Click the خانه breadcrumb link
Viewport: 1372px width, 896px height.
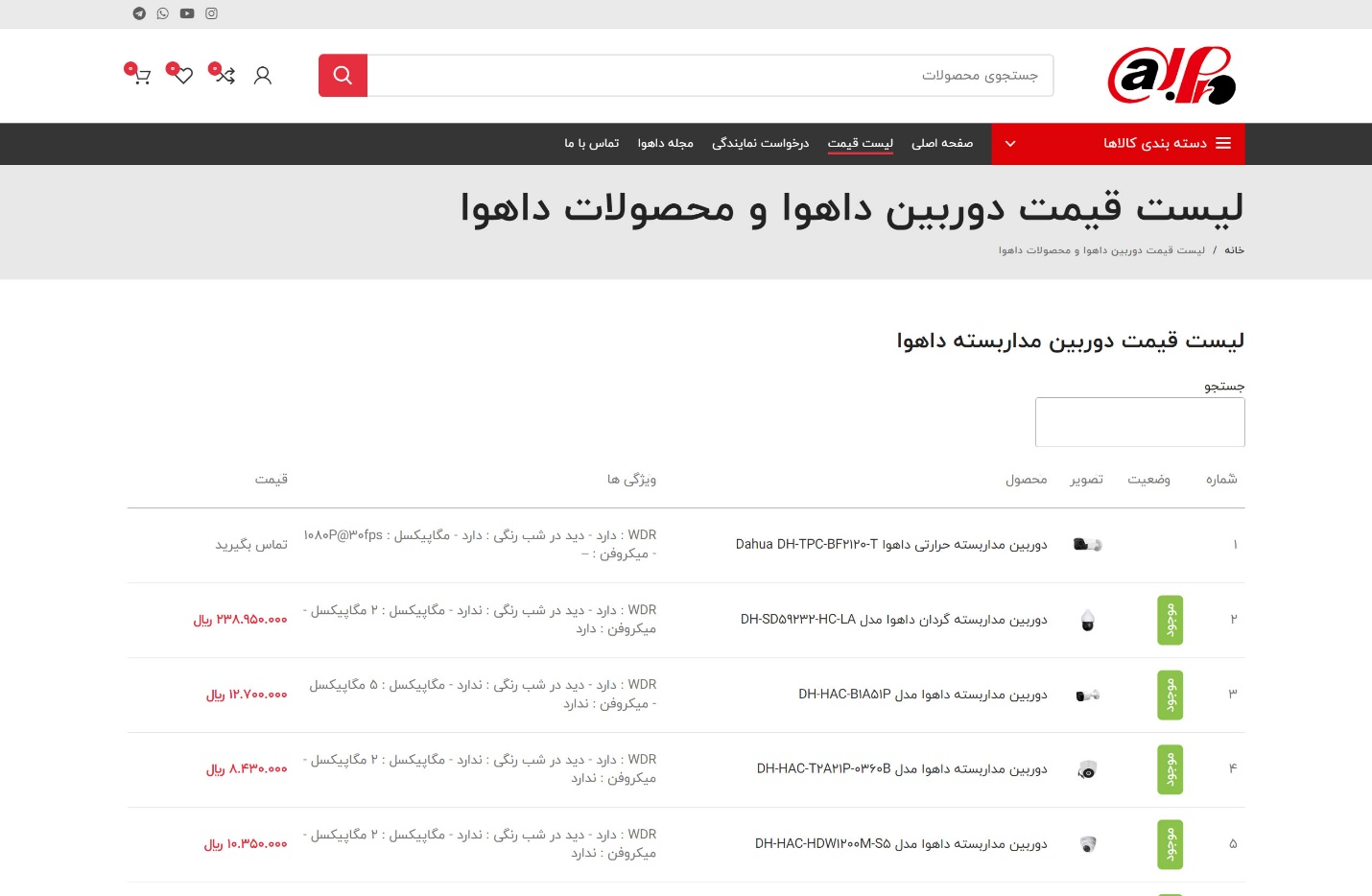pos(1233,249)
